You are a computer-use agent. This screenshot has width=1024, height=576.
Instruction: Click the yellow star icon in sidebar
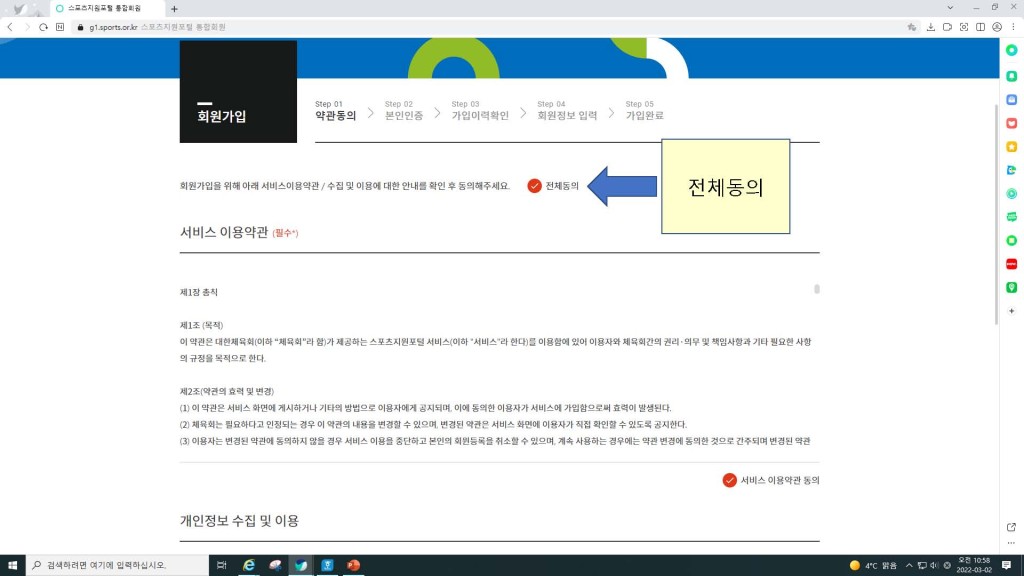[1011, 147]
